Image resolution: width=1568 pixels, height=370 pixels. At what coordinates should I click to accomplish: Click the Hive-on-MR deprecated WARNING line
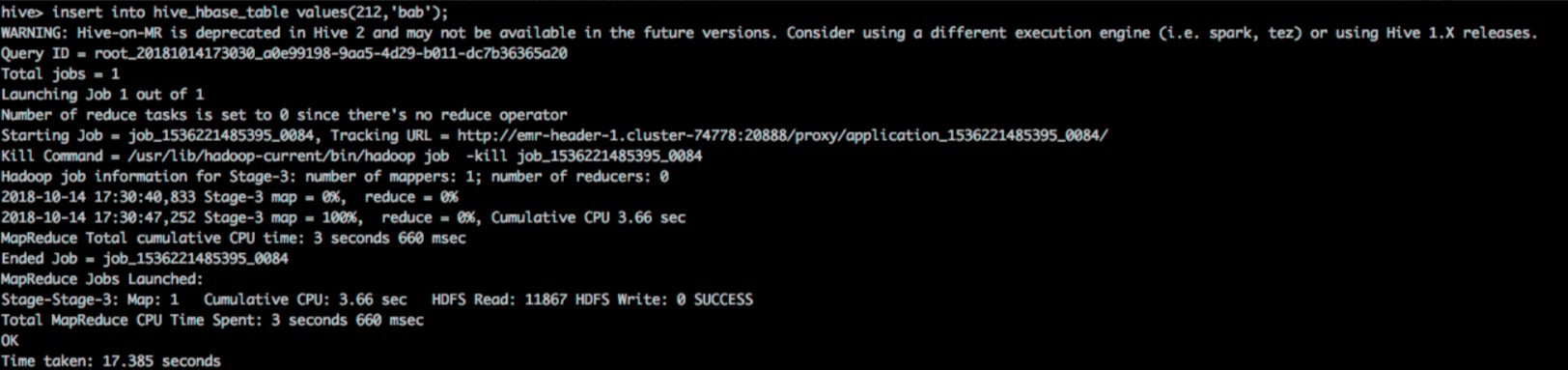point(770,33)
